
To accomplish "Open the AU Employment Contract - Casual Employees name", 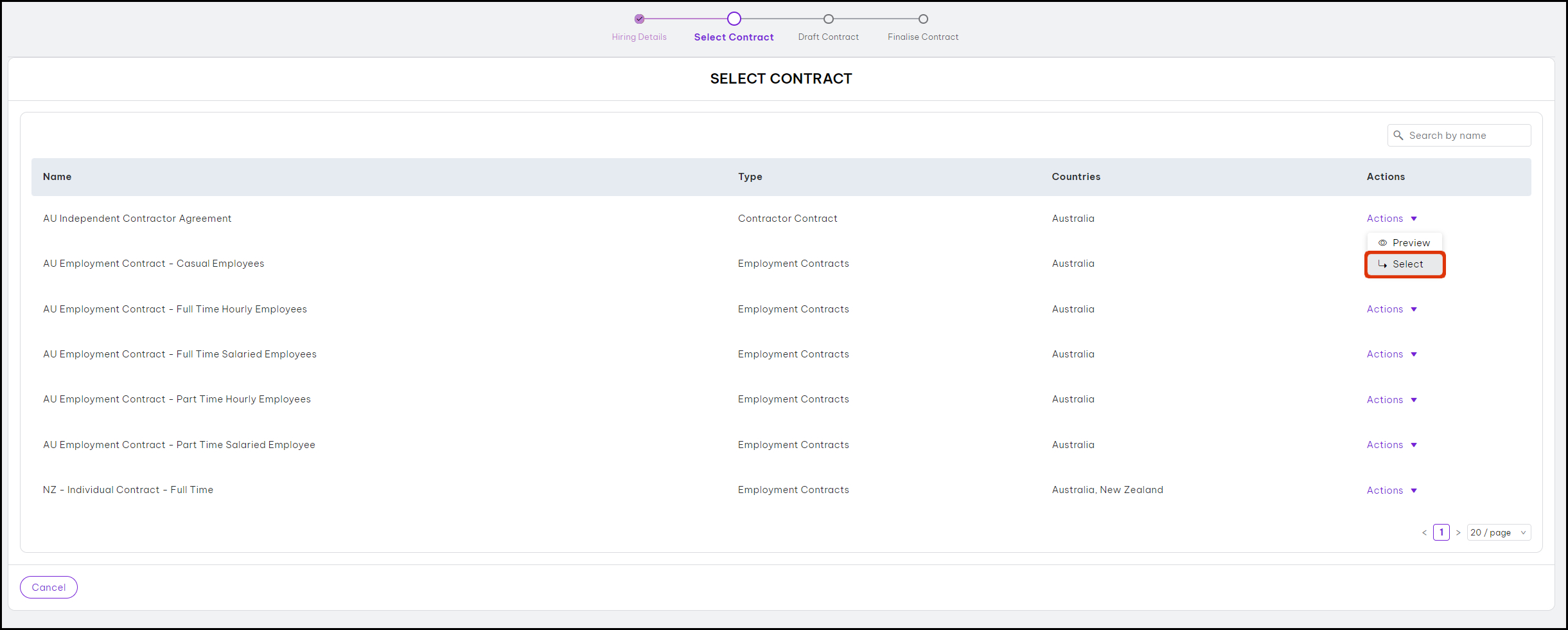I will (x=153, y=264).
